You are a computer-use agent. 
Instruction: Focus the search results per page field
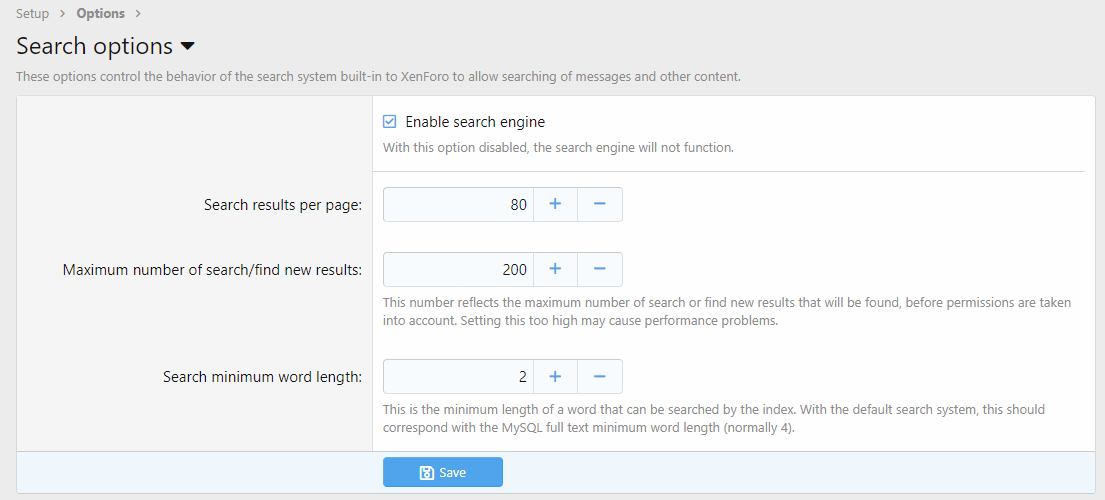click(458, 204)
